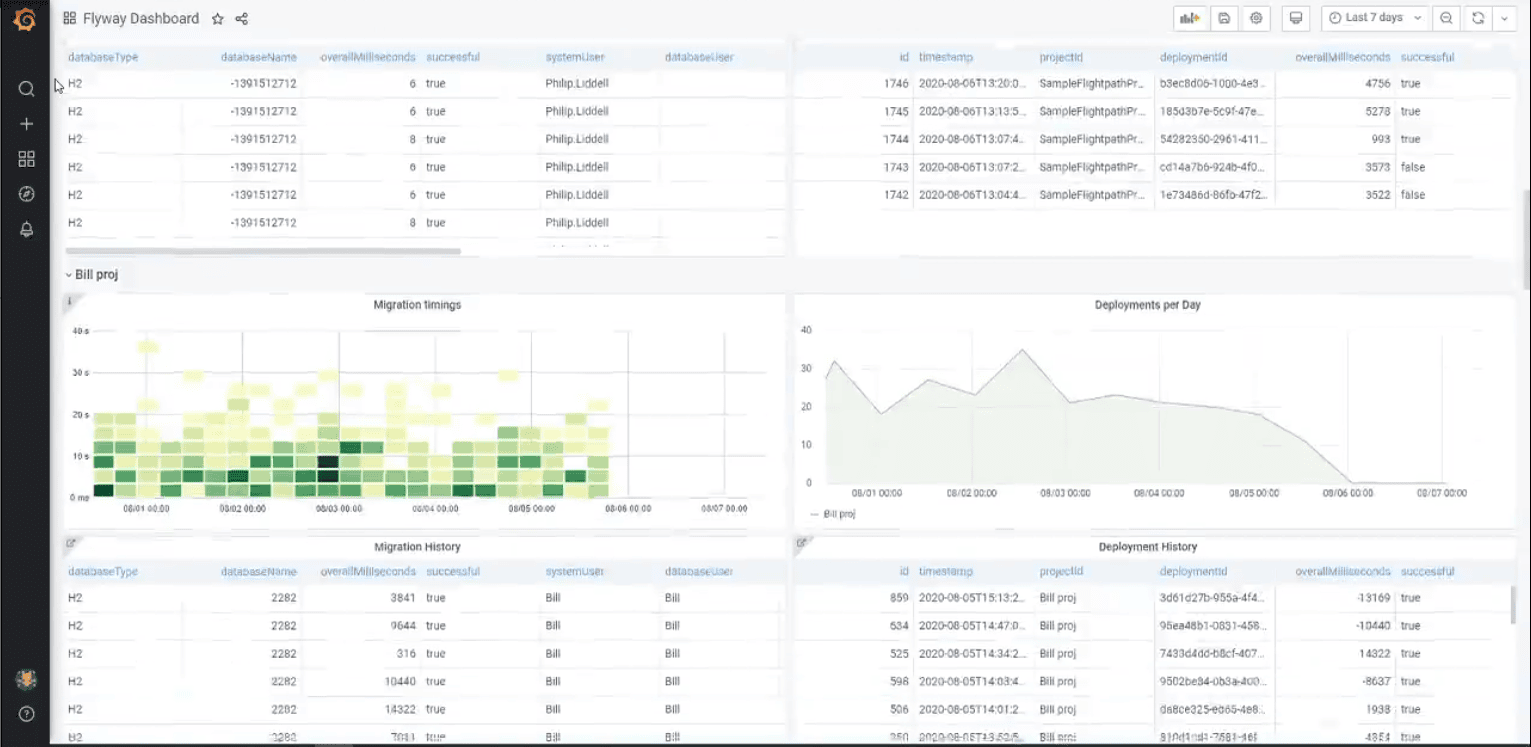Viewport: 1531px width, 747px height.
Task: Open the refresh interval dropdown arrow
Action: 1505,18
